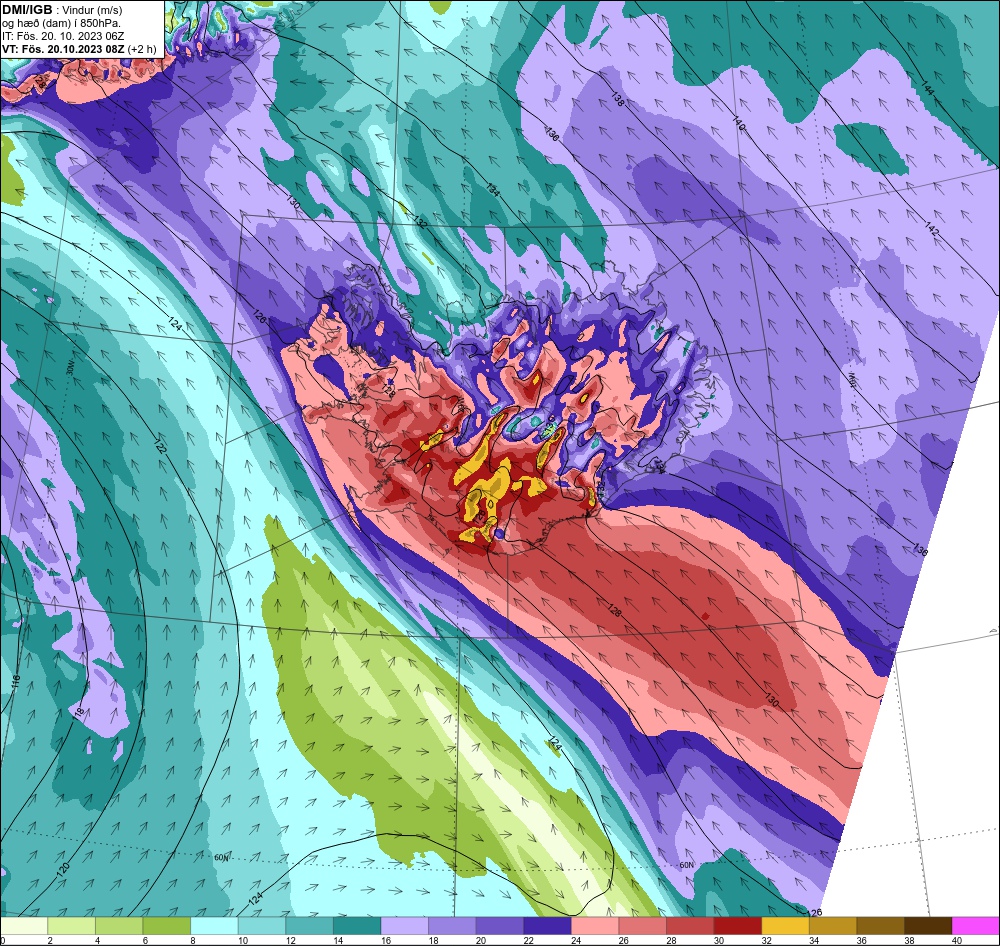The width and height of the screenshot is (1000, 946).
Task: Click the 38–40 m/s dark brown legend swatch
Action: click(927, 926)
